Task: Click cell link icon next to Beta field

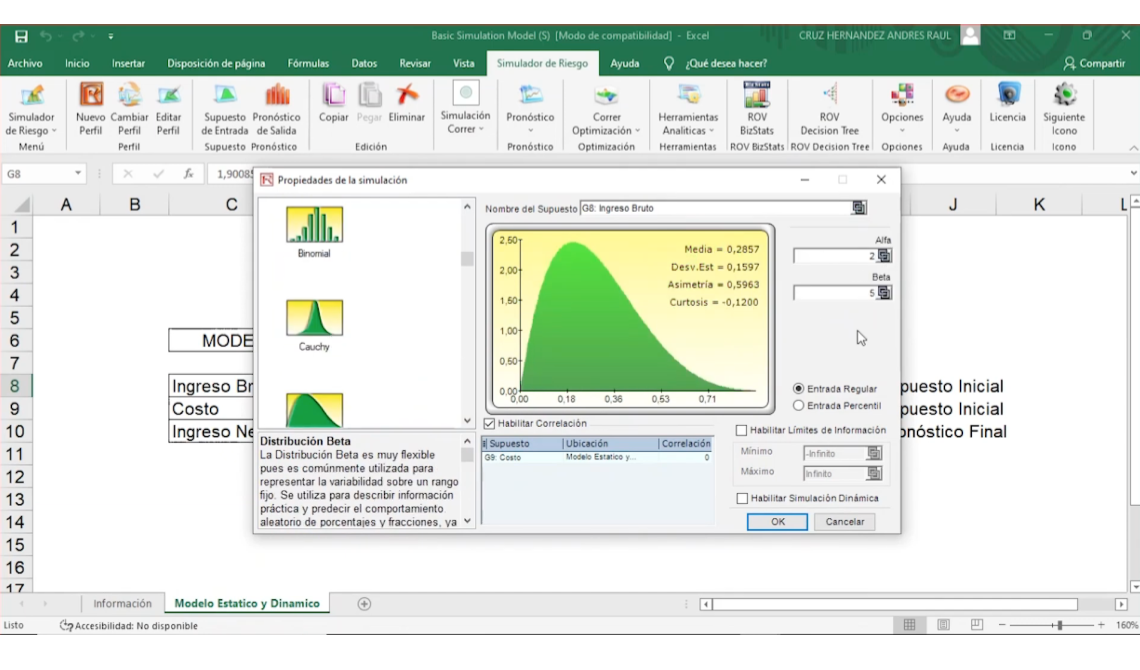Action: (x=884, y=293)
